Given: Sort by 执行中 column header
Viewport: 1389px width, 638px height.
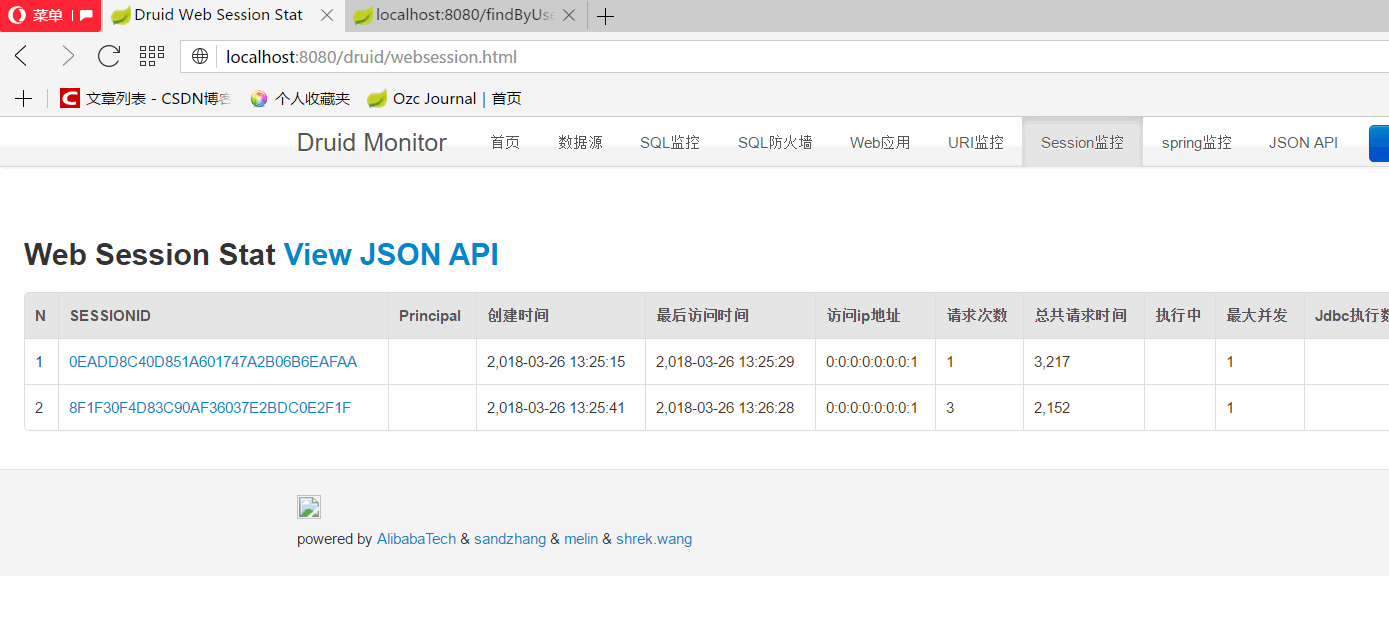Looking at the screenshot, I should click(x=1180, y=316).
